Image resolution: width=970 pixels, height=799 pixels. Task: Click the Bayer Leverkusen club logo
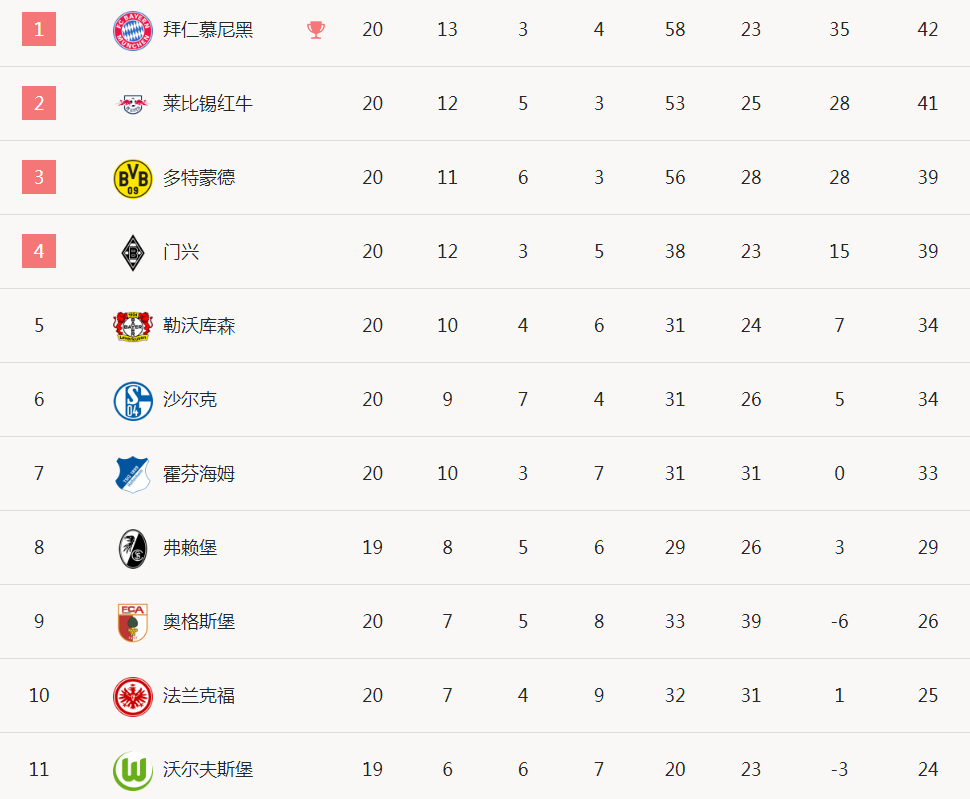click(132, 326)
